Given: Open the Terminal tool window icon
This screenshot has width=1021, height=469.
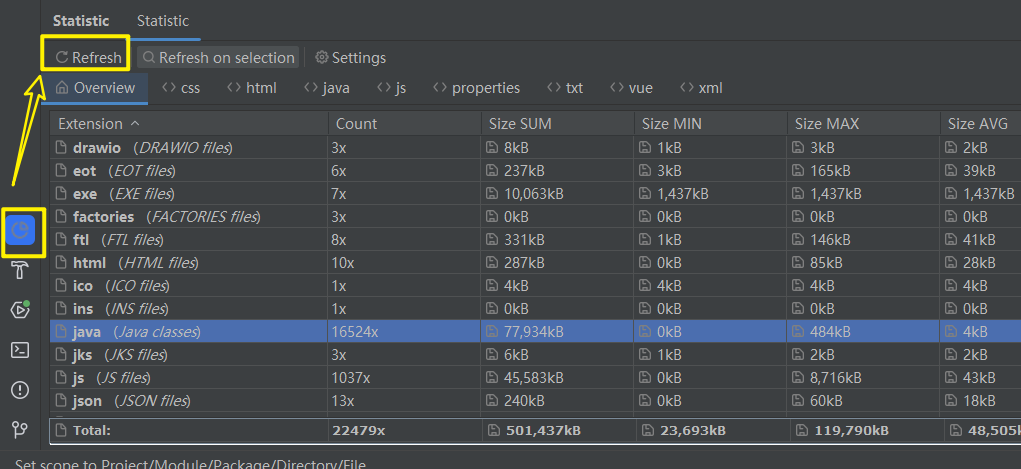Looking at the screenshot, I should click(20, 349).
